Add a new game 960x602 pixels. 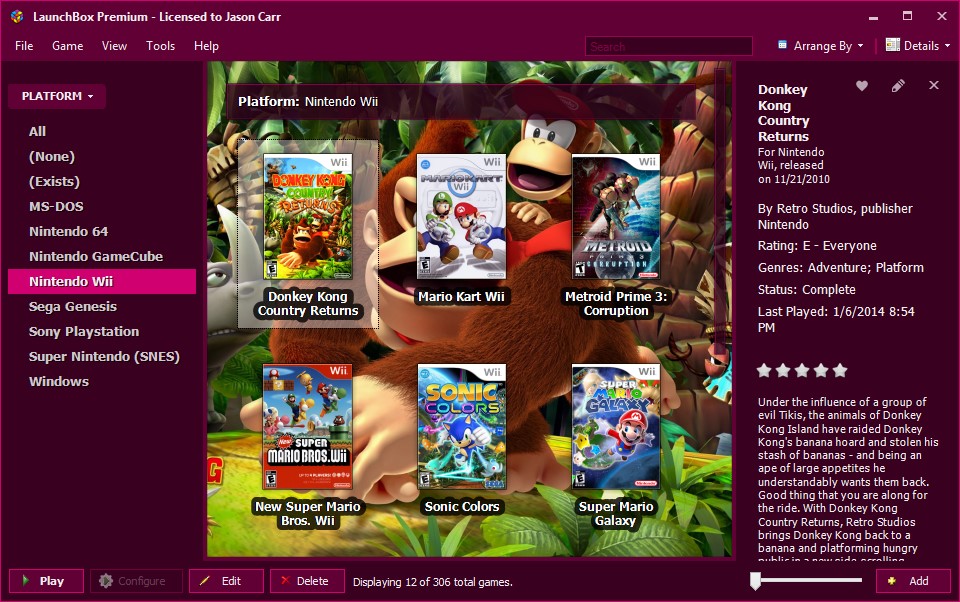pos(913,581)
